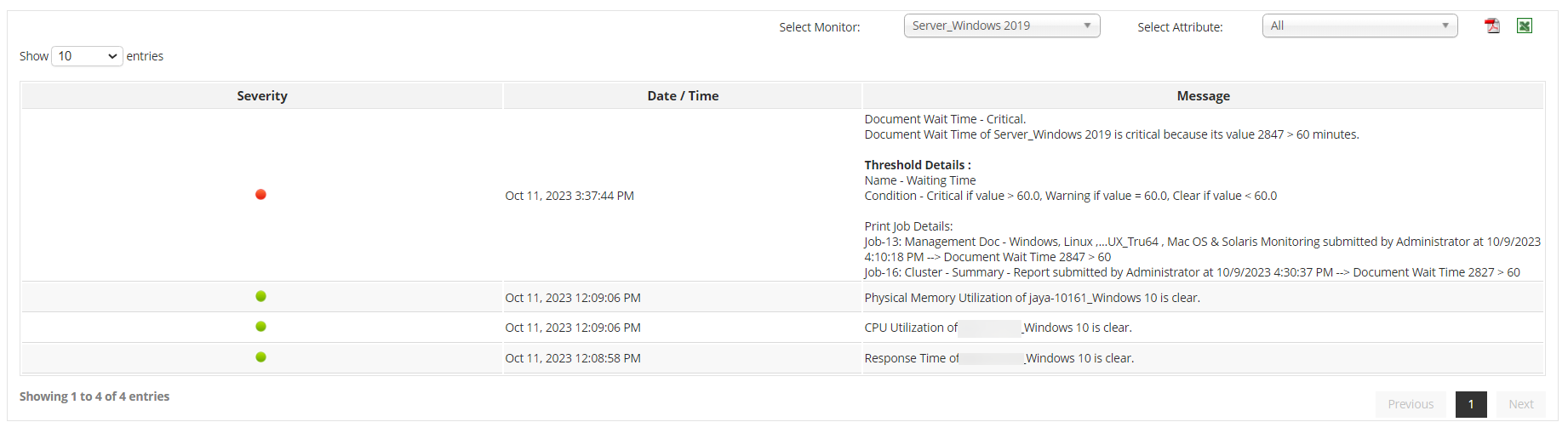Click the Response Time clear message
The image size is (1568, 422).
[999, 358]
